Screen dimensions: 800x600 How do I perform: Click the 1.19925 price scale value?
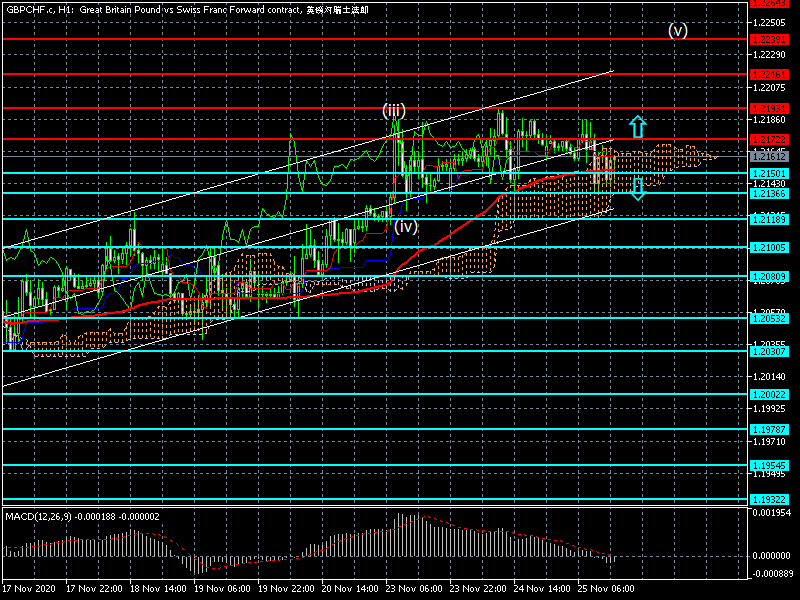point(769,409)
